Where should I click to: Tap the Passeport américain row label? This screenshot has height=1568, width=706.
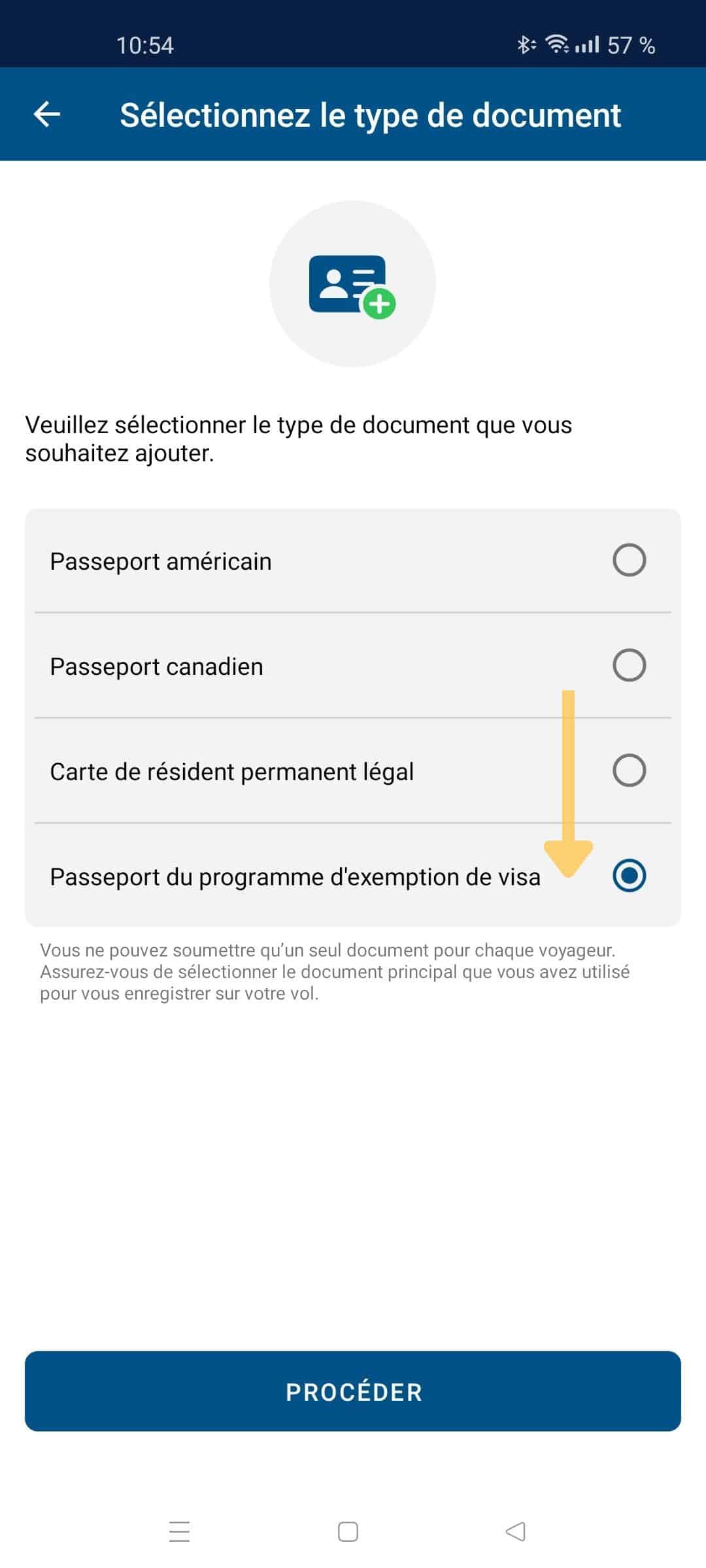161,561
